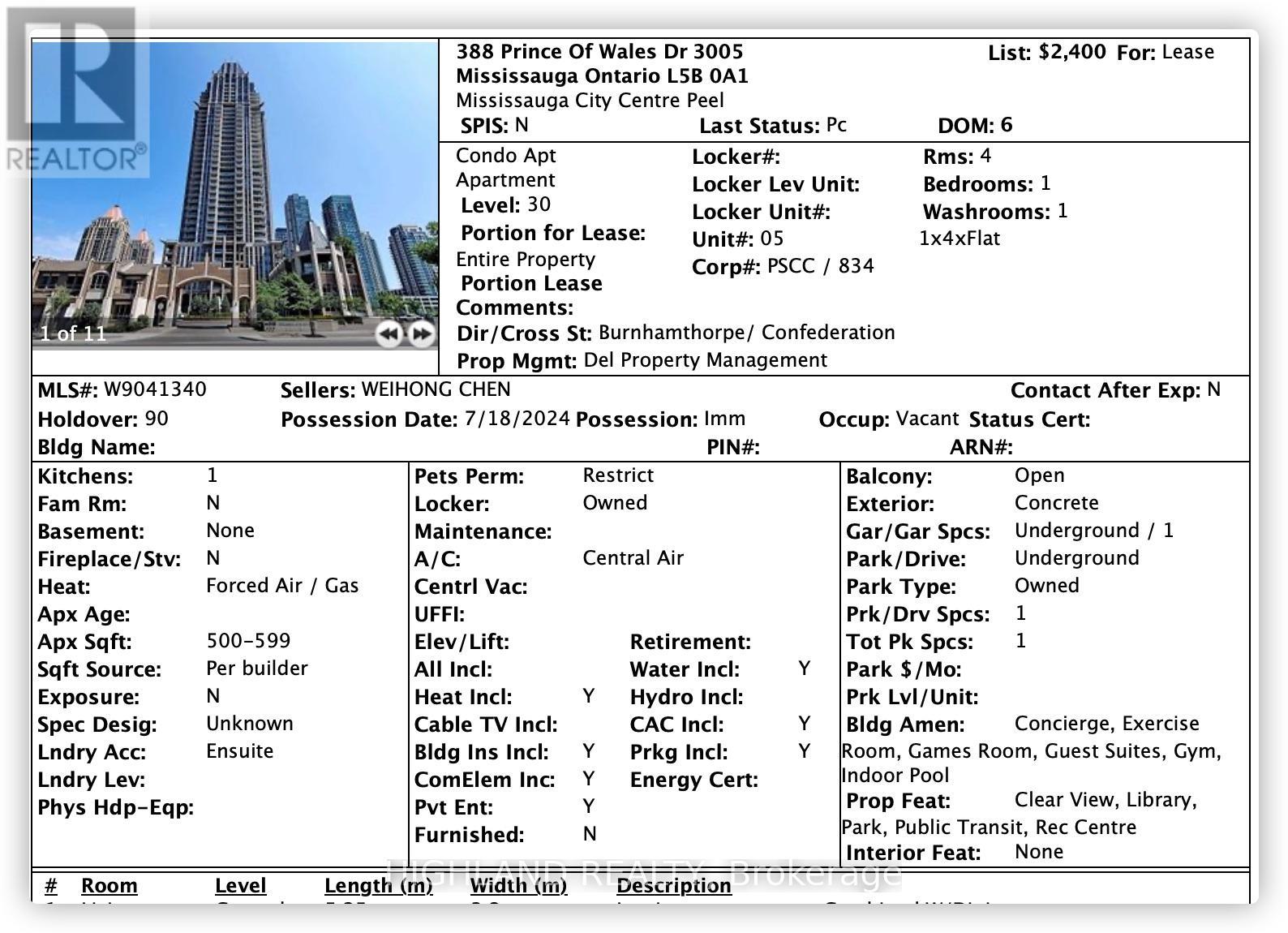
Task: Click the Gar/Gar Spcs value 'Underground / 1'
Action: coord(1094,531)
